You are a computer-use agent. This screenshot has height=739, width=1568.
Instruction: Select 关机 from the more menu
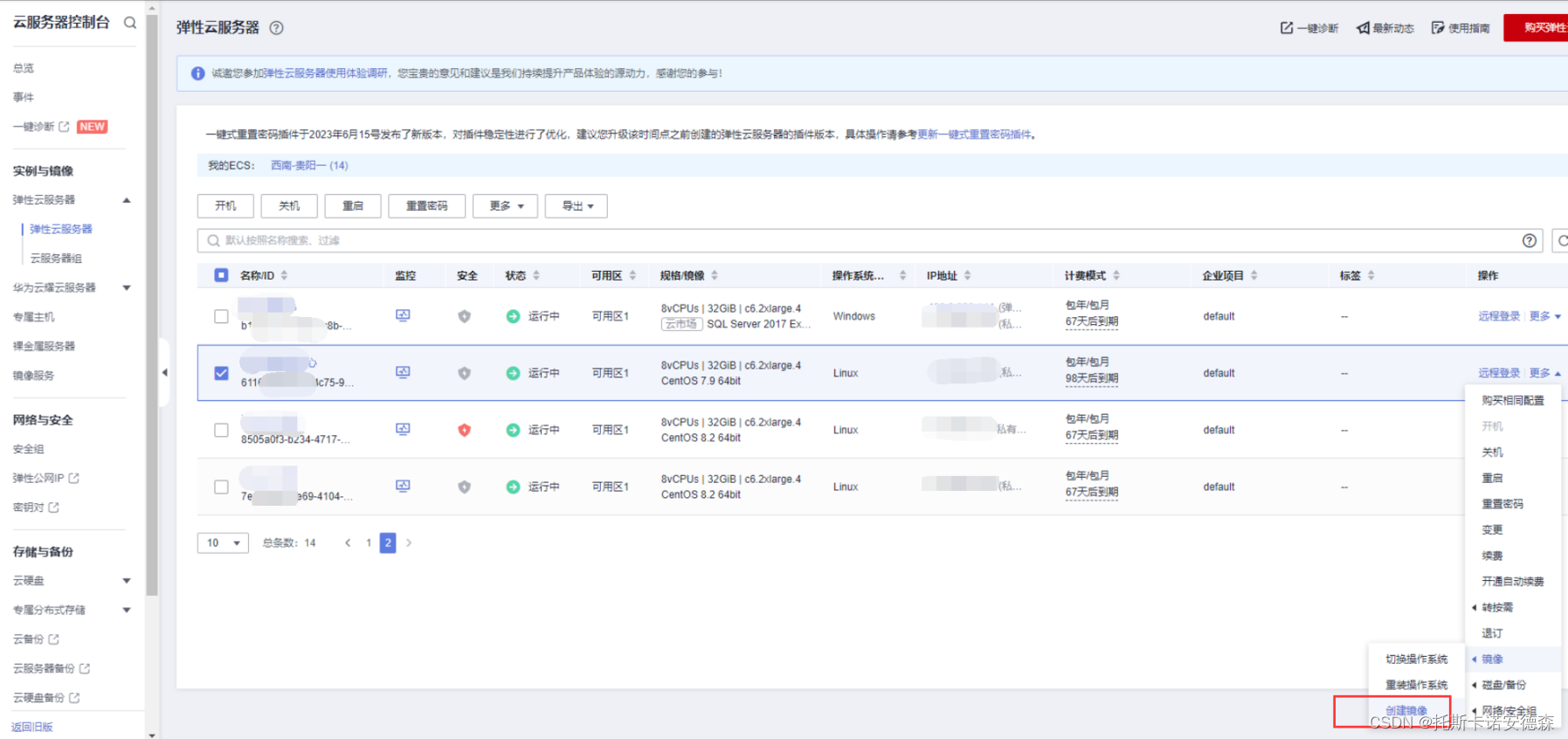click(1492, 452)
